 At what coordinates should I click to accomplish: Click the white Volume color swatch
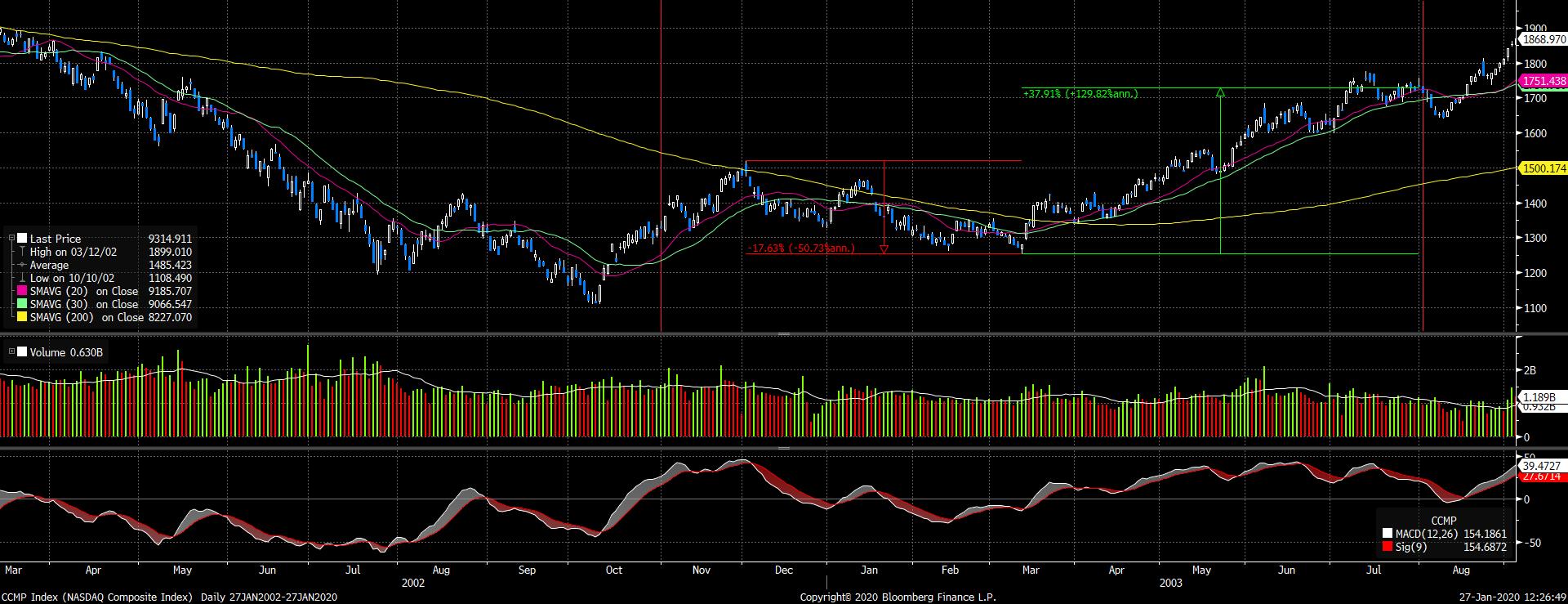pos(22,352)
